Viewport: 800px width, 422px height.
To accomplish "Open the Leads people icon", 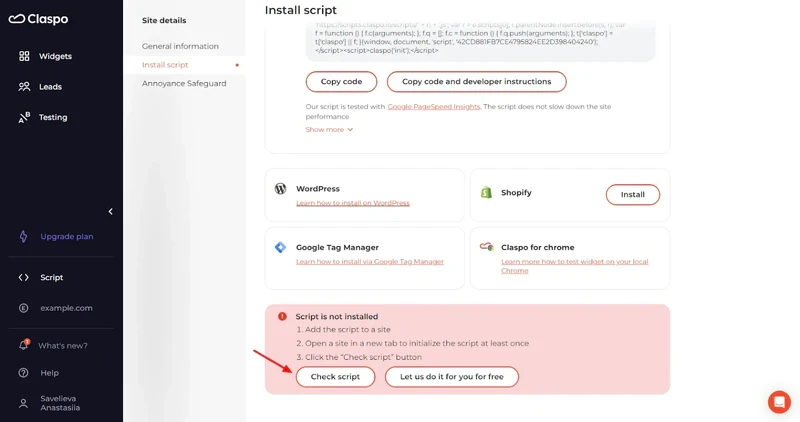I will (24, 87).
